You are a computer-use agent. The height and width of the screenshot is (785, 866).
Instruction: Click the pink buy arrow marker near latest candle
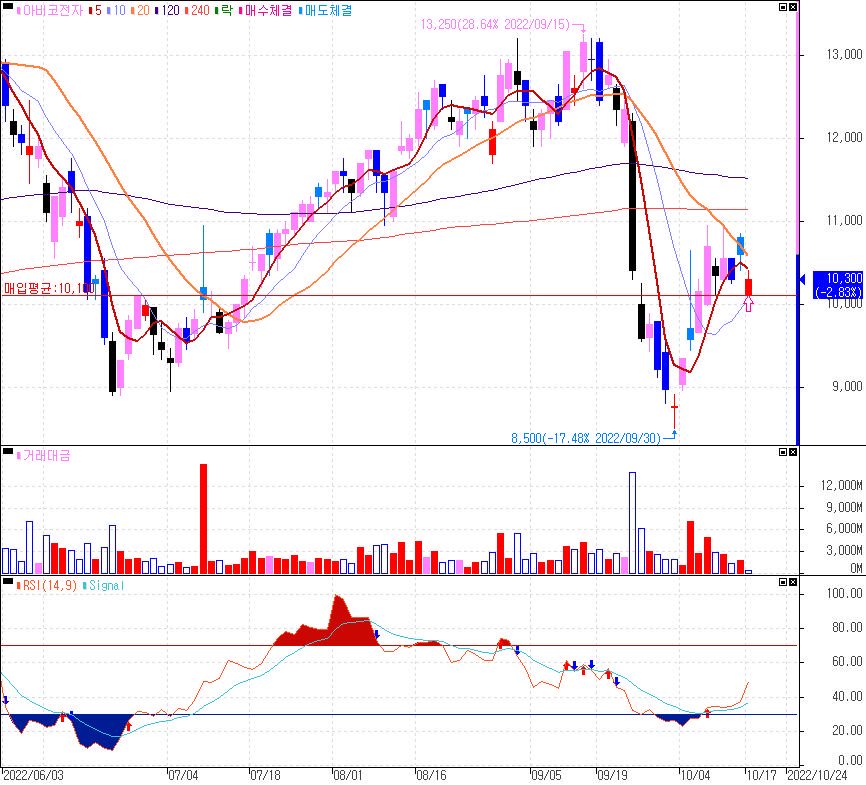coord(748,304)
